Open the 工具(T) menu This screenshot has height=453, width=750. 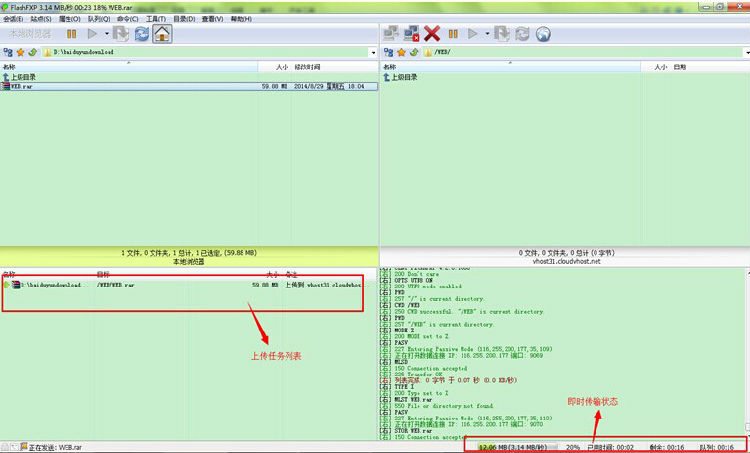(155, 19)
